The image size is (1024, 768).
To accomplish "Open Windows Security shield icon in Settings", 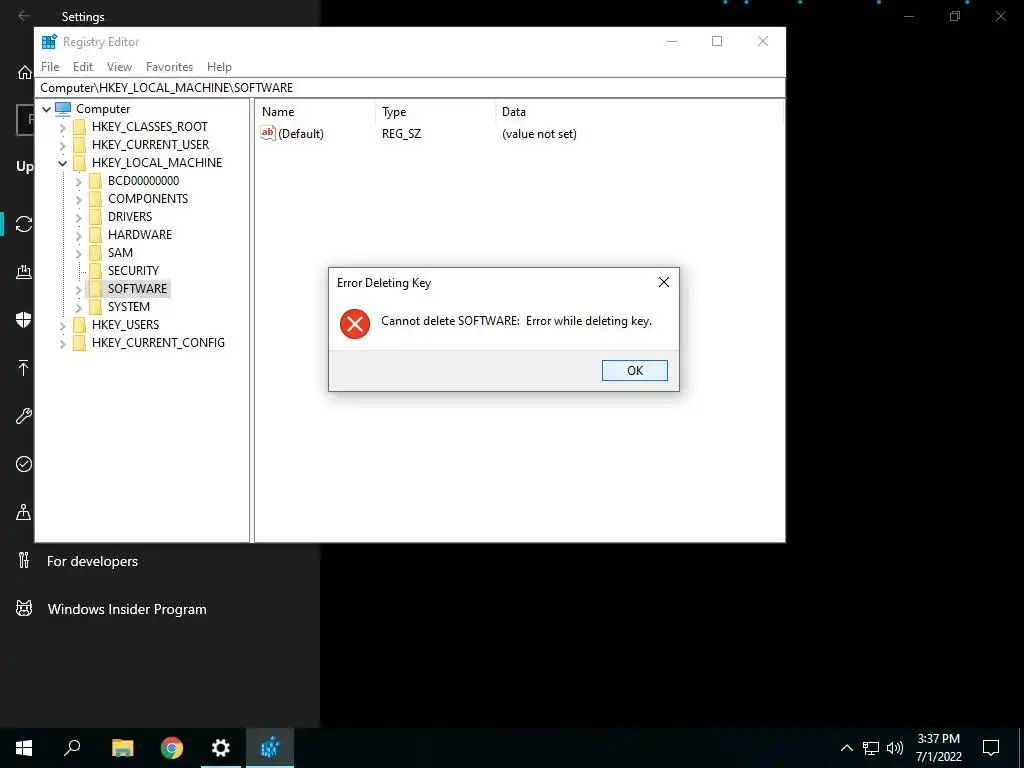I will coord(24,320).
